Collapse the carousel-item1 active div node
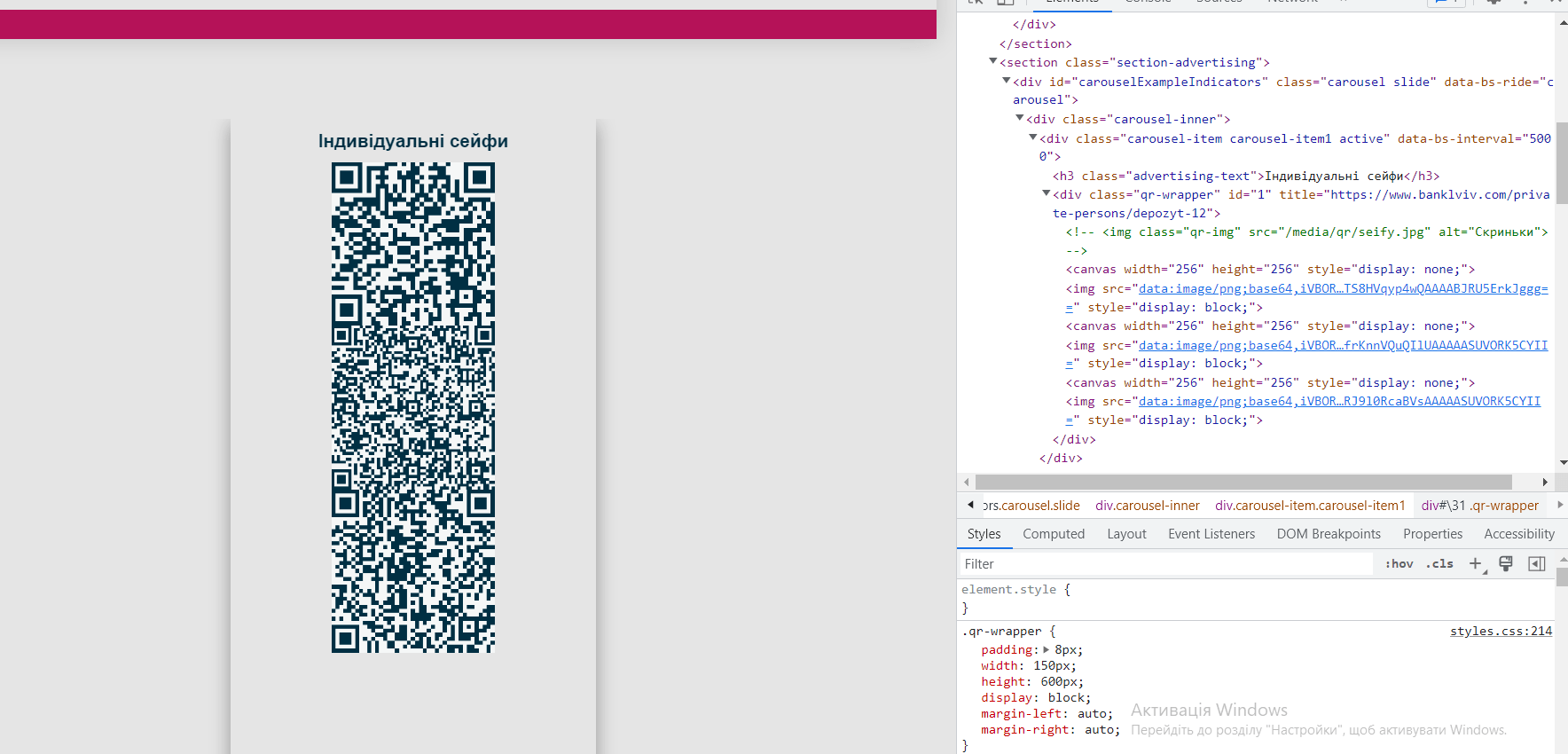The image size is (1568, 754). (1033, 137)
